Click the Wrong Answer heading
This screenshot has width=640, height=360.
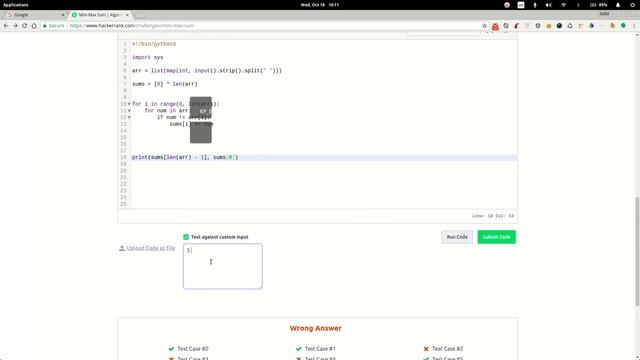pos(316,328)
